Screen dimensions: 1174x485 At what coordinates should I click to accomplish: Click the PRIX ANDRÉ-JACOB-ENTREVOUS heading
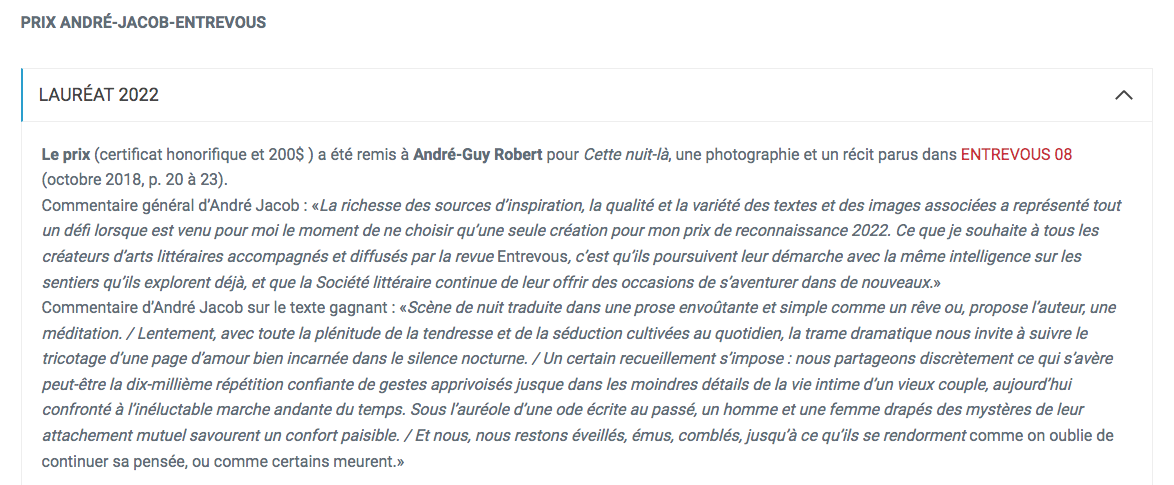click(x=143, y=22)
